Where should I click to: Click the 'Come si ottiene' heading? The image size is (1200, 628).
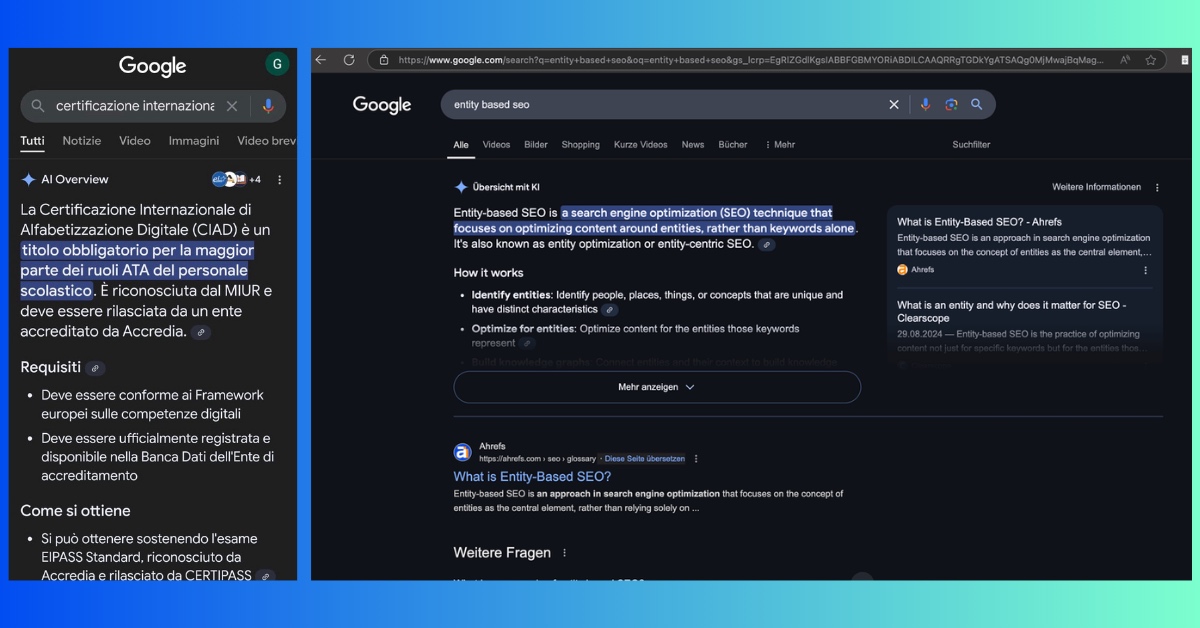coord(75,511)
